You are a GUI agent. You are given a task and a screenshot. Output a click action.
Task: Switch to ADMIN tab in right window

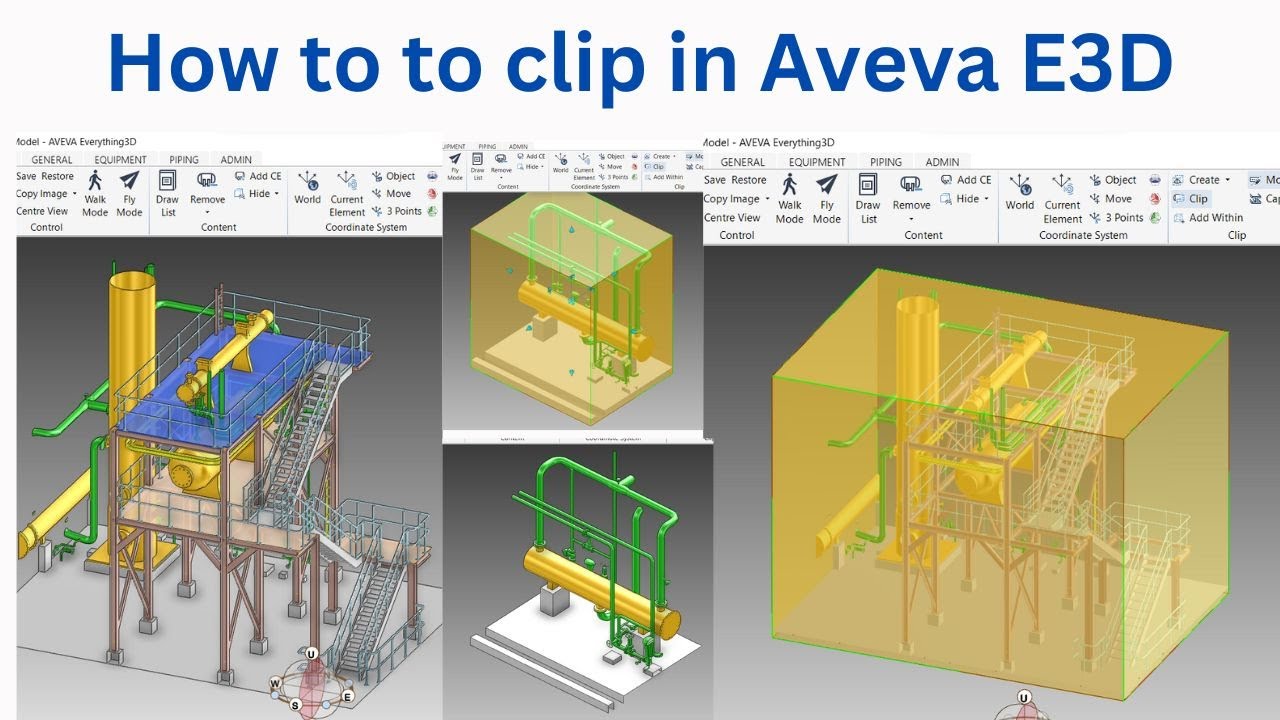point(942,162)
